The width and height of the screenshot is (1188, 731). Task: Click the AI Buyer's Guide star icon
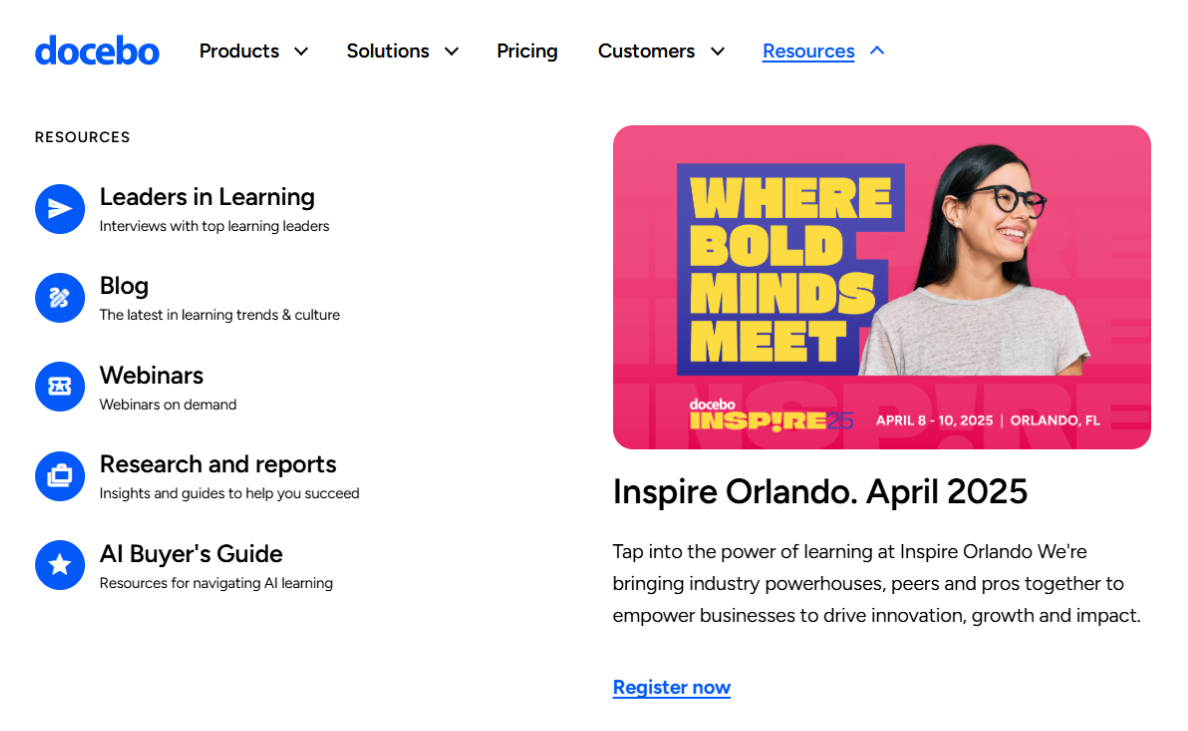coord(60,565)
